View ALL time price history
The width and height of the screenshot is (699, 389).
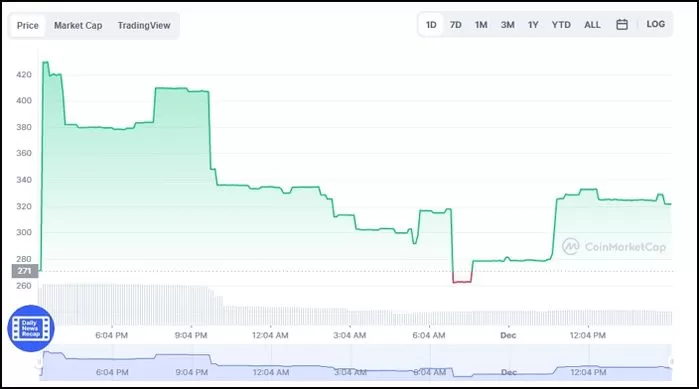coord(592,25)
